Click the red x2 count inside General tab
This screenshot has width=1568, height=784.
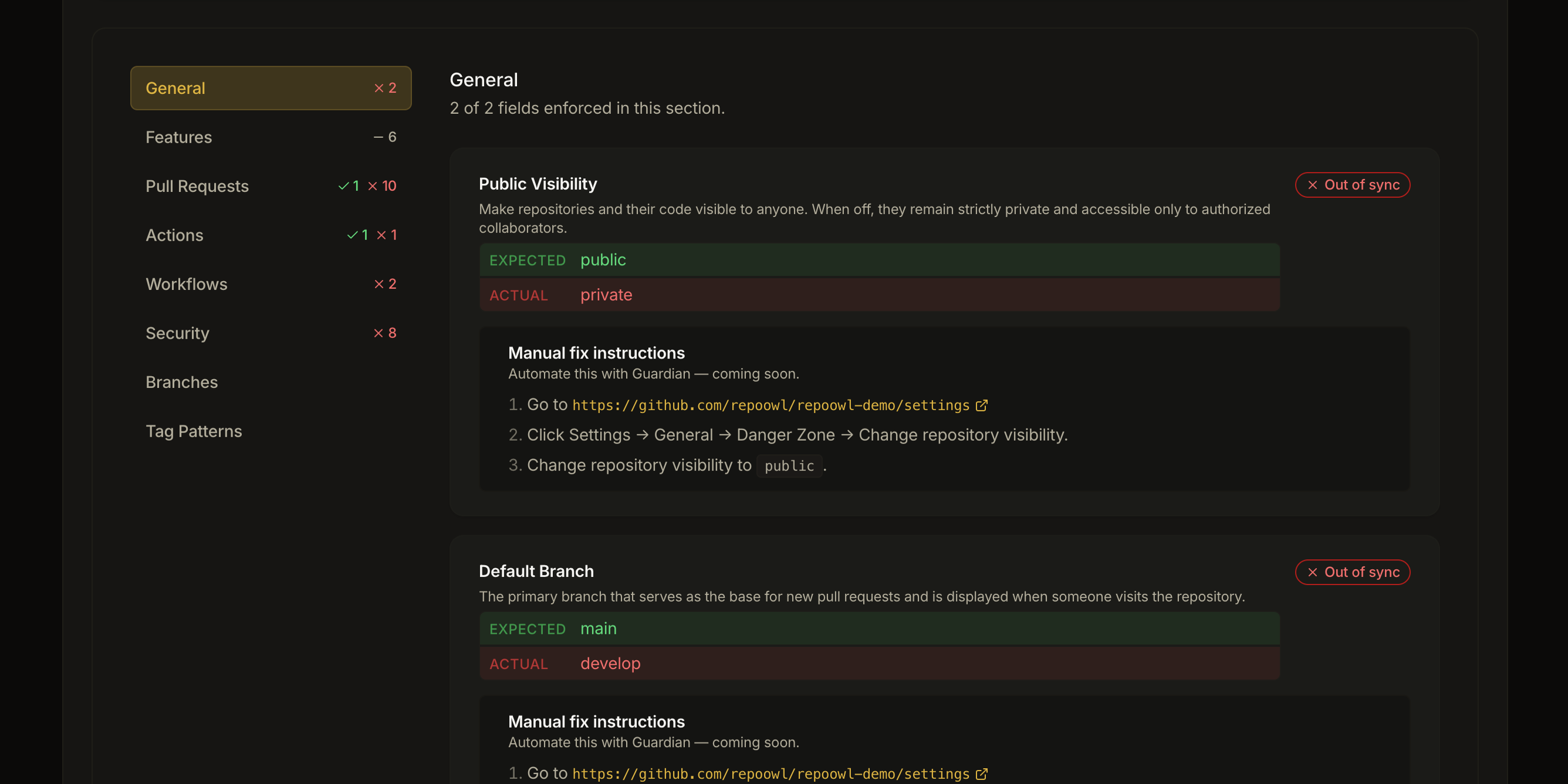pos(383,87)
